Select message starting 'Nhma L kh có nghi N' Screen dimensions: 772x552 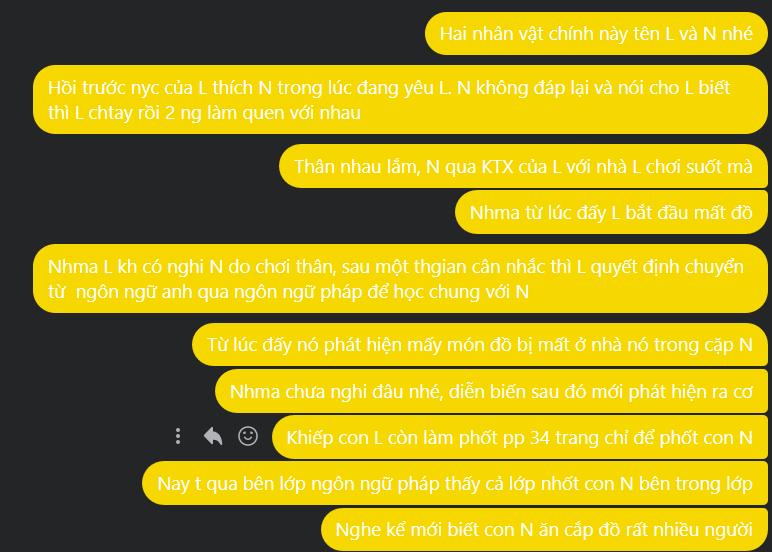coord(400,279)
